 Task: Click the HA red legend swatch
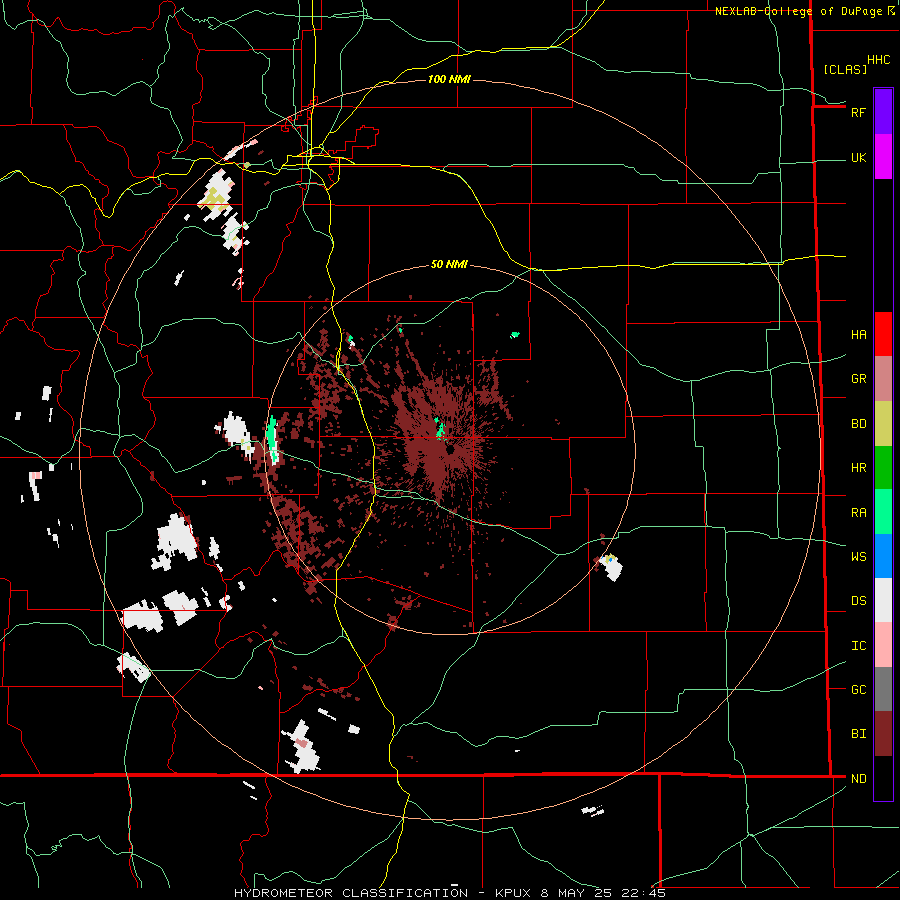coord(883,334)
